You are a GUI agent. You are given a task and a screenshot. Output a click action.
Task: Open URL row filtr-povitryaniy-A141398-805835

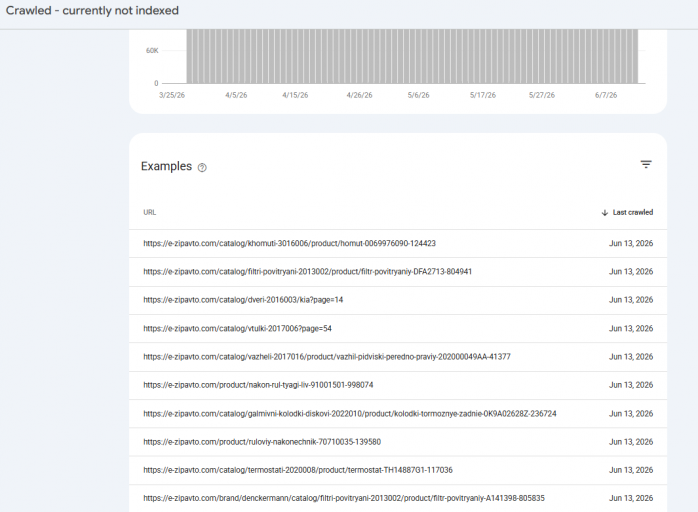click(398, 498)
